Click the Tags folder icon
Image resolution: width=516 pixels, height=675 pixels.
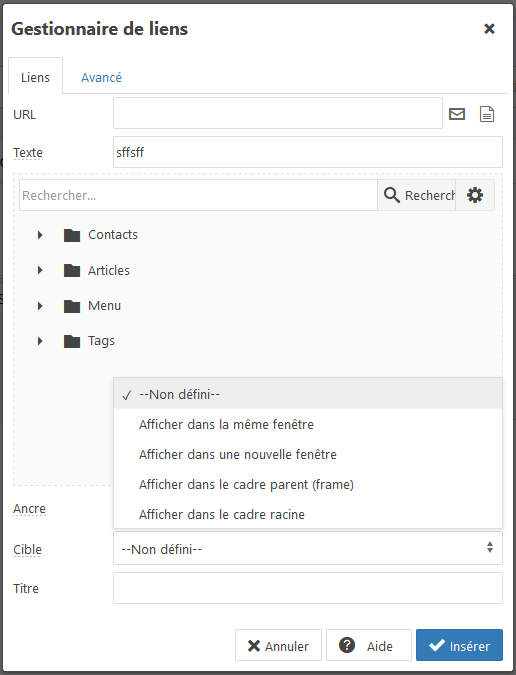[x=72, y=341]
